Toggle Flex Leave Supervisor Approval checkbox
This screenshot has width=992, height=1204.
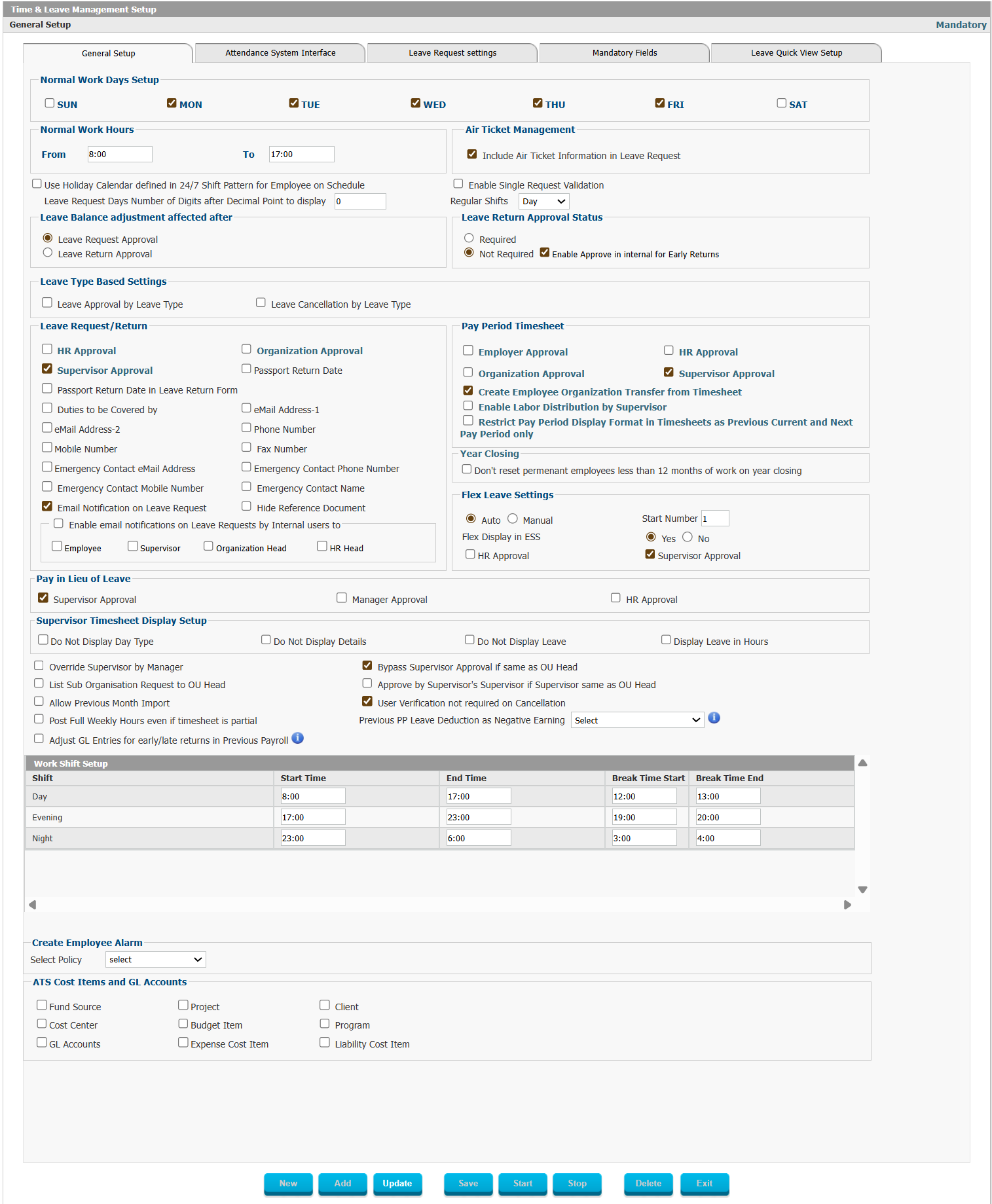coord(650,554)
